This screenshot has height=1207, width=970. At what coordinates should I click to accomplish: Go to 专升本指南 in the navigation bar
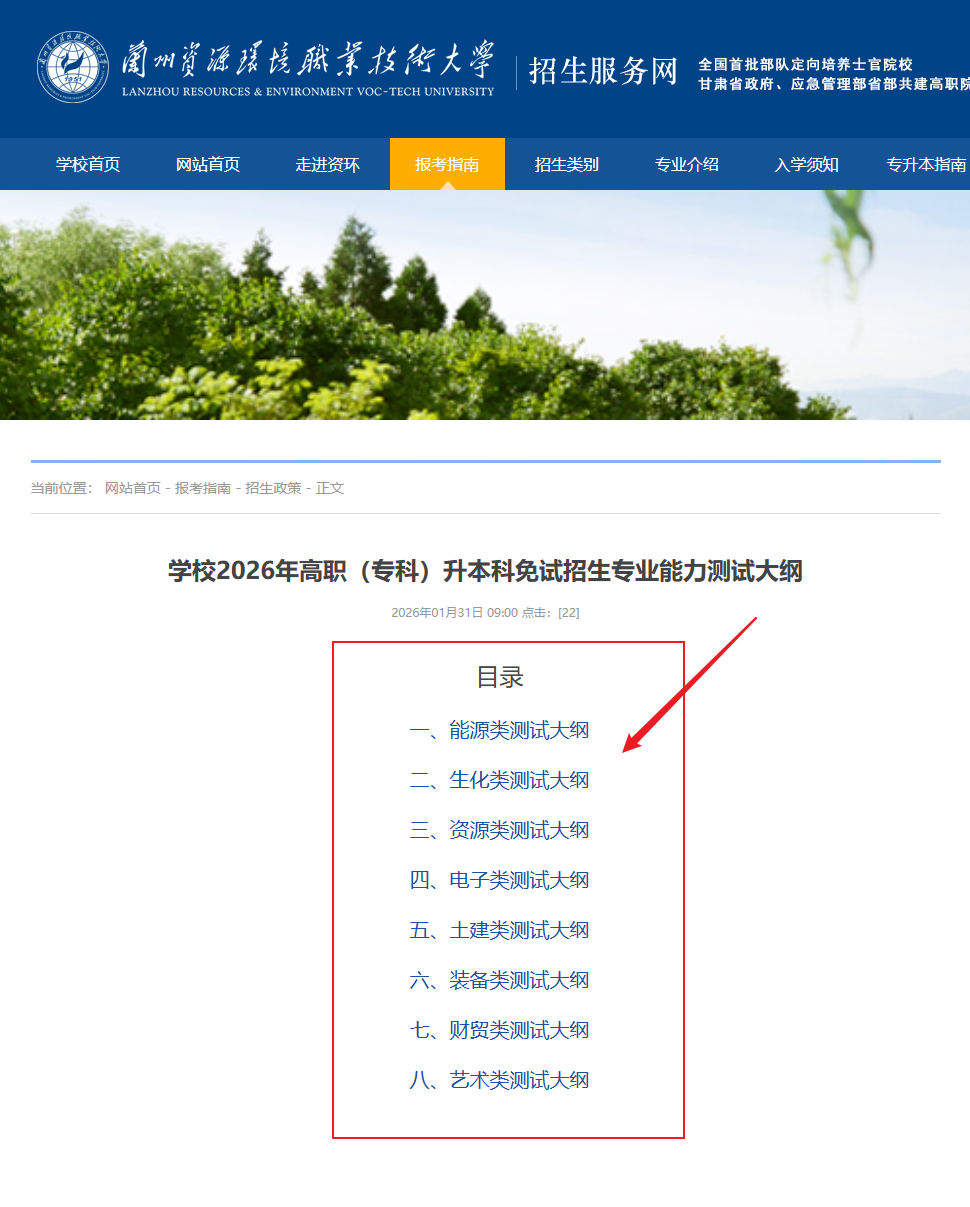pos(926,165)
